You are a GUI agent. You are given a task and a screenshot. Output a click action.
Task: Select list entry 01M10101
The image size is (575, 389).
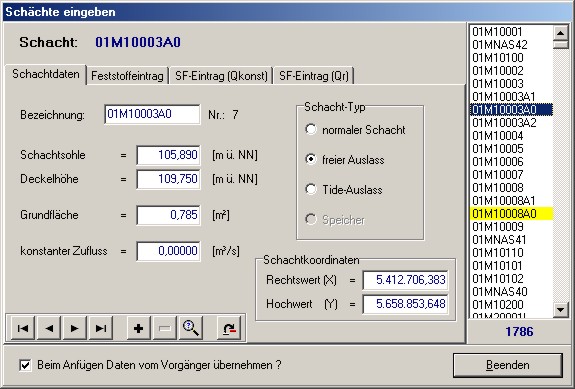[x=511, y=266]
